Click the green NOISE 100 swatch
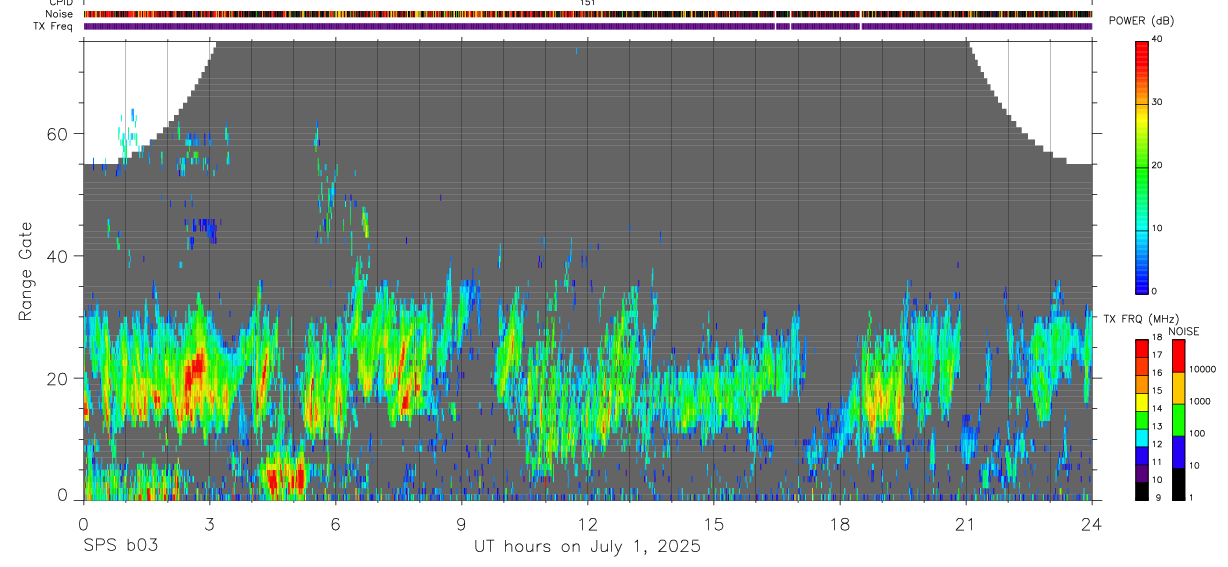 1178,420
